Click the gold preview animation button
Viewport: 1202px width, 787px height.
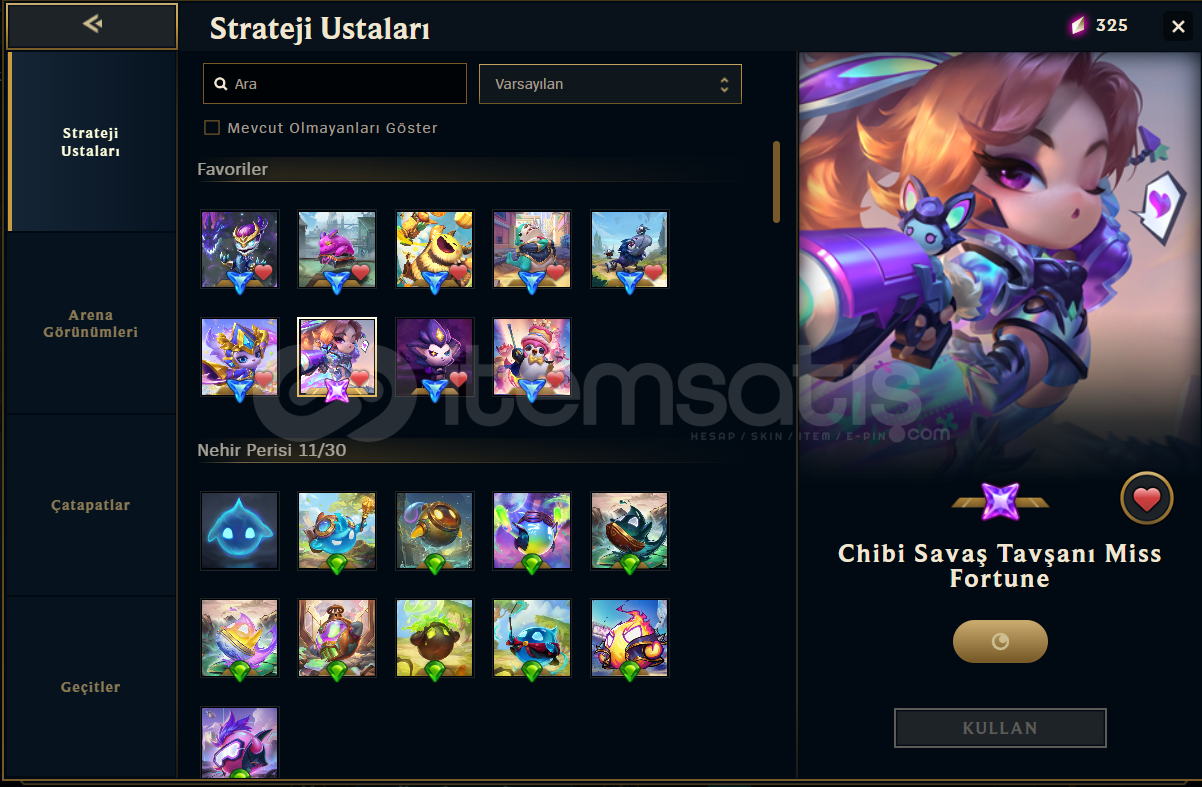pos(1000,641)
